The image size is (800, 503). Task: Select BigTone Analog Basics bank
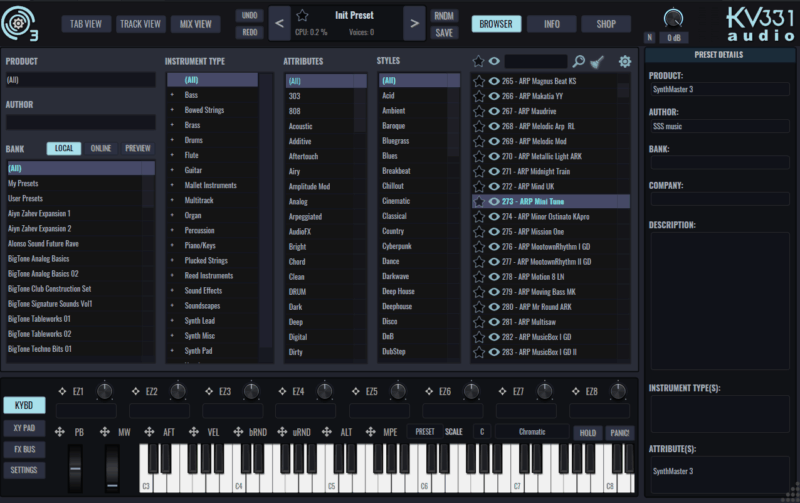point(74,259)
